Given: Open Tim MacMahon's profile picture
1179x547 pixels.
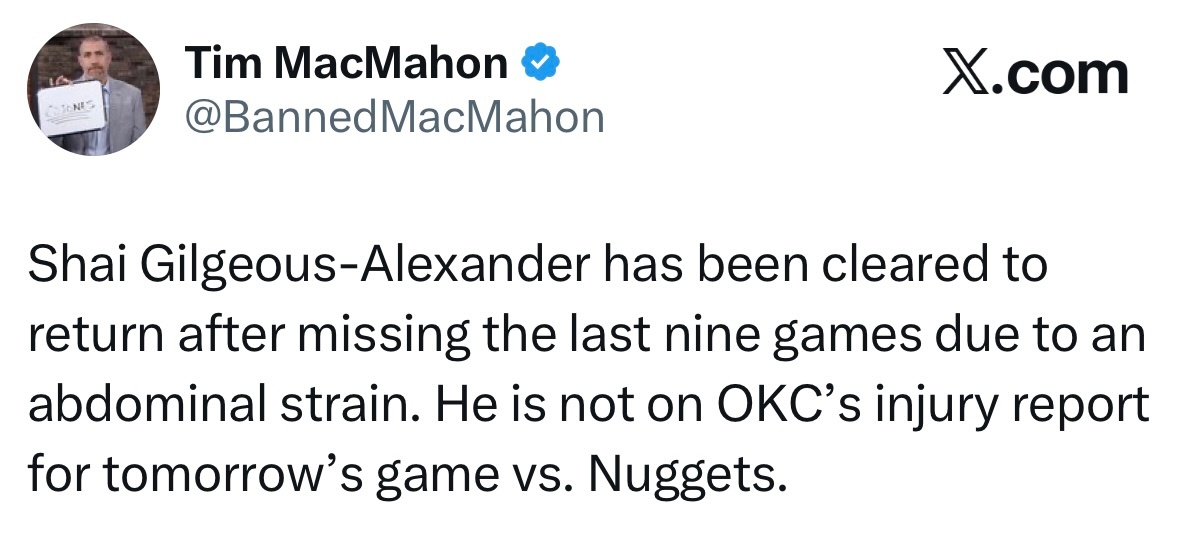Looking at the screenshot, I should (x=93, y=89).
